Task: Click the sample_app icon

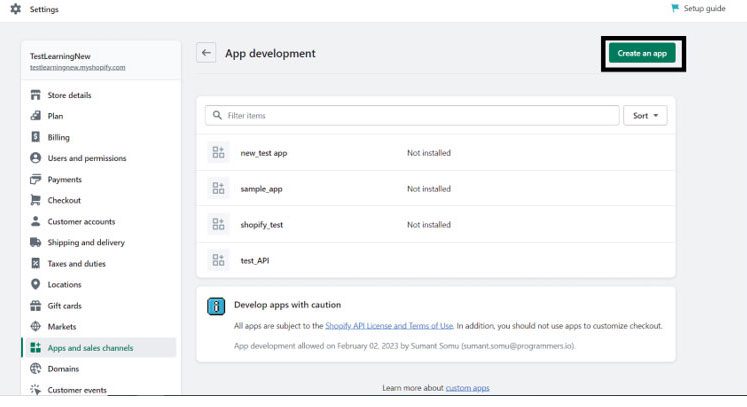Action: [x=218, y=188]
